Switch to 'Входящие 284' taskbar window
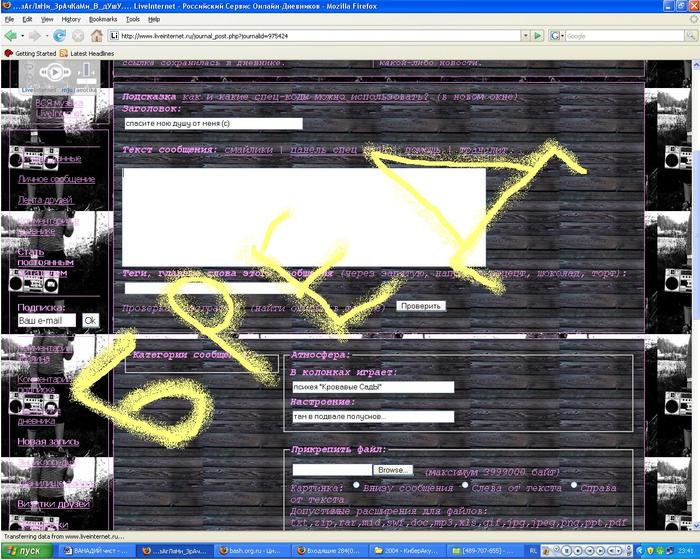This screenshot has height=560, width=700. (330, 551)
